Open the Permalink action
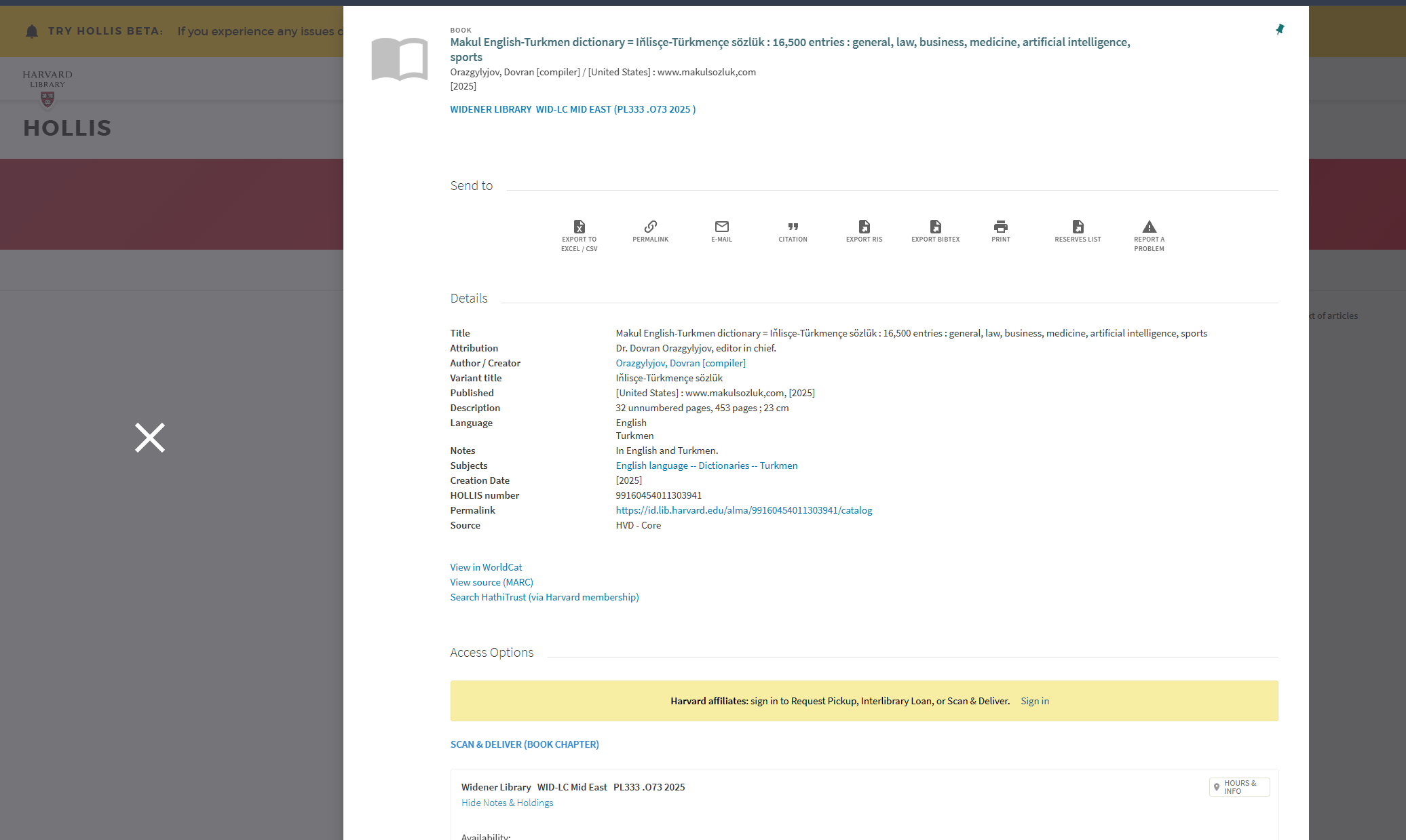 650,231
